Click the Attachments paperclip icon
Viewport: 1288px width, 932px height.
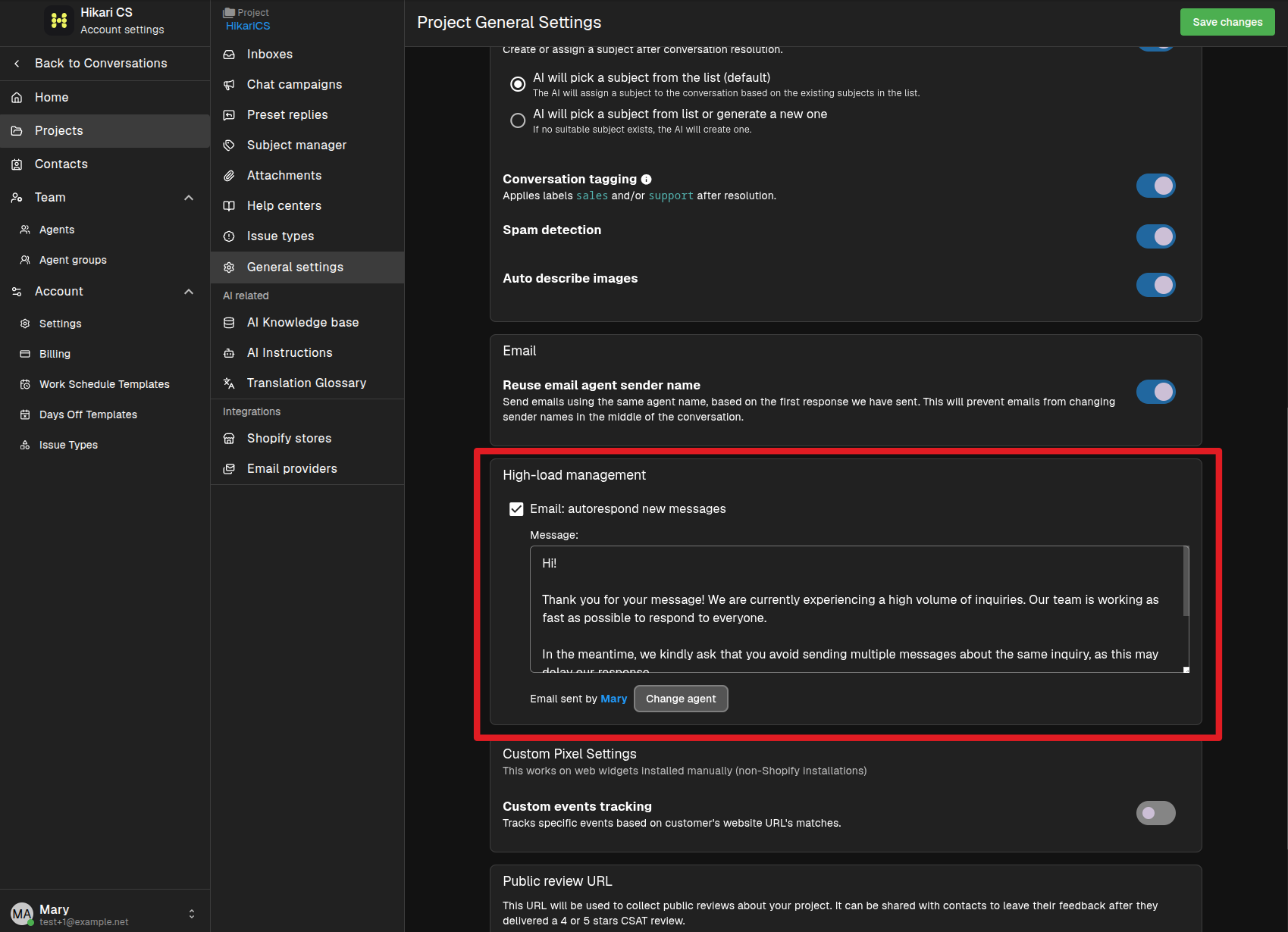[229, 176]
